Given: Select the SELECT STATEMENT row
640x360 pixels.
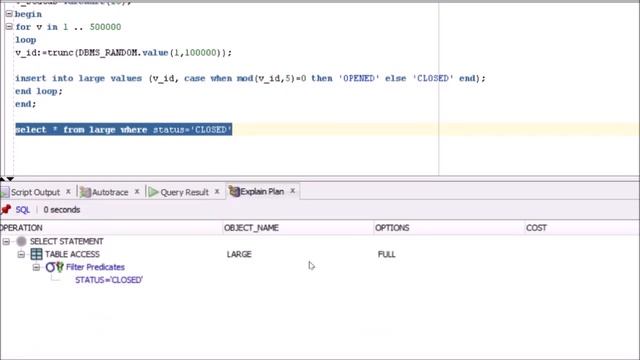Looking at the screenshot, I should coord(67,241).
